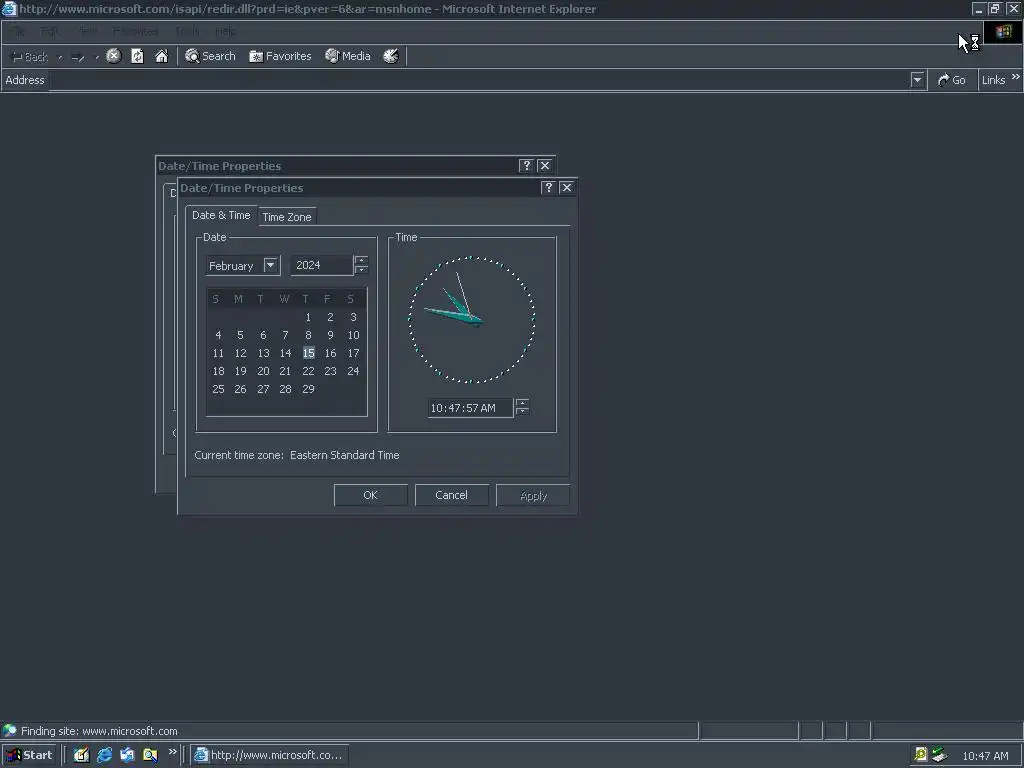Open the Outlook Express quick launch icon

127,755
